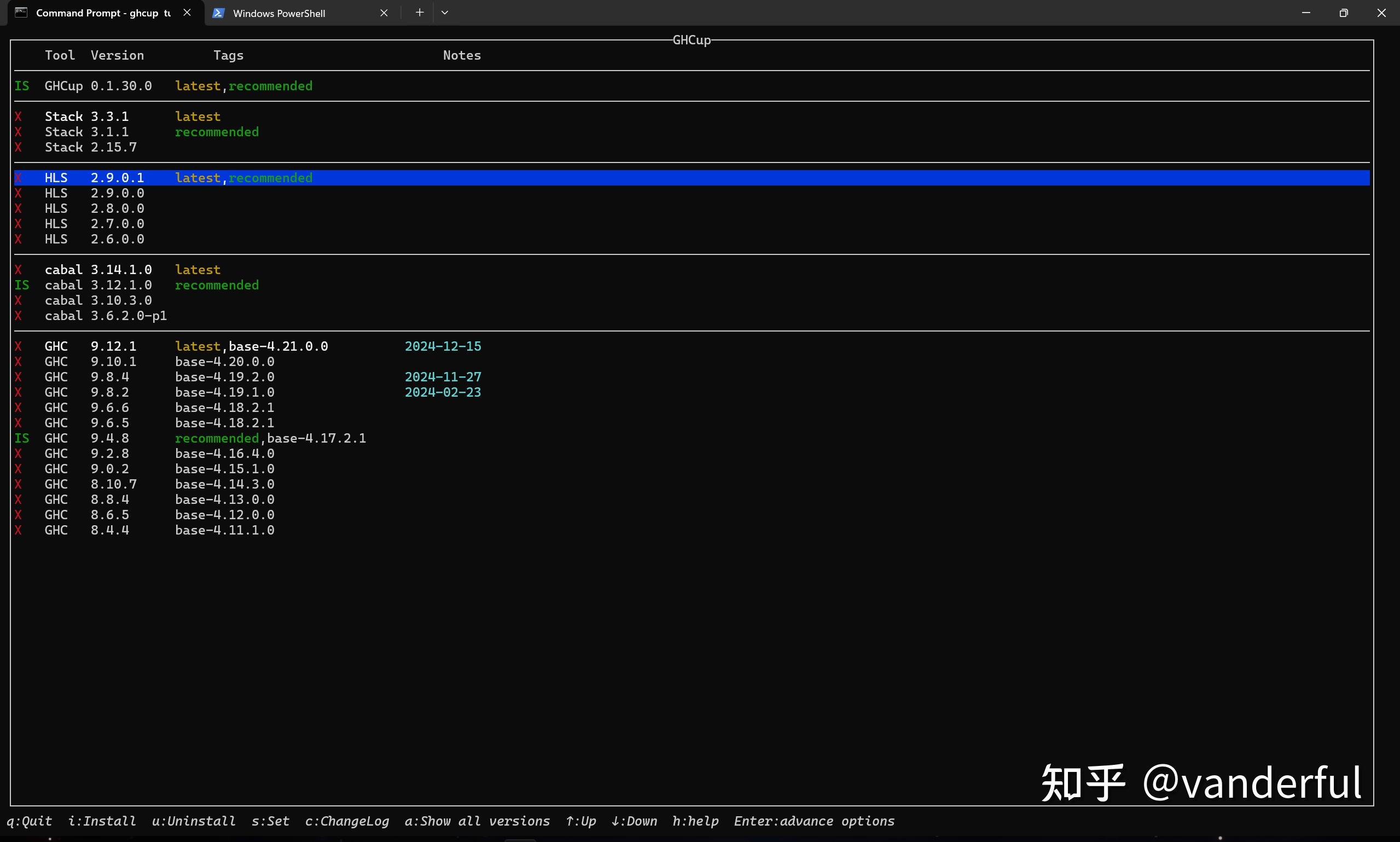1400x842 pixels.
Task: Select the cabal 3.10.3.0 row
Action: point(692,300)
